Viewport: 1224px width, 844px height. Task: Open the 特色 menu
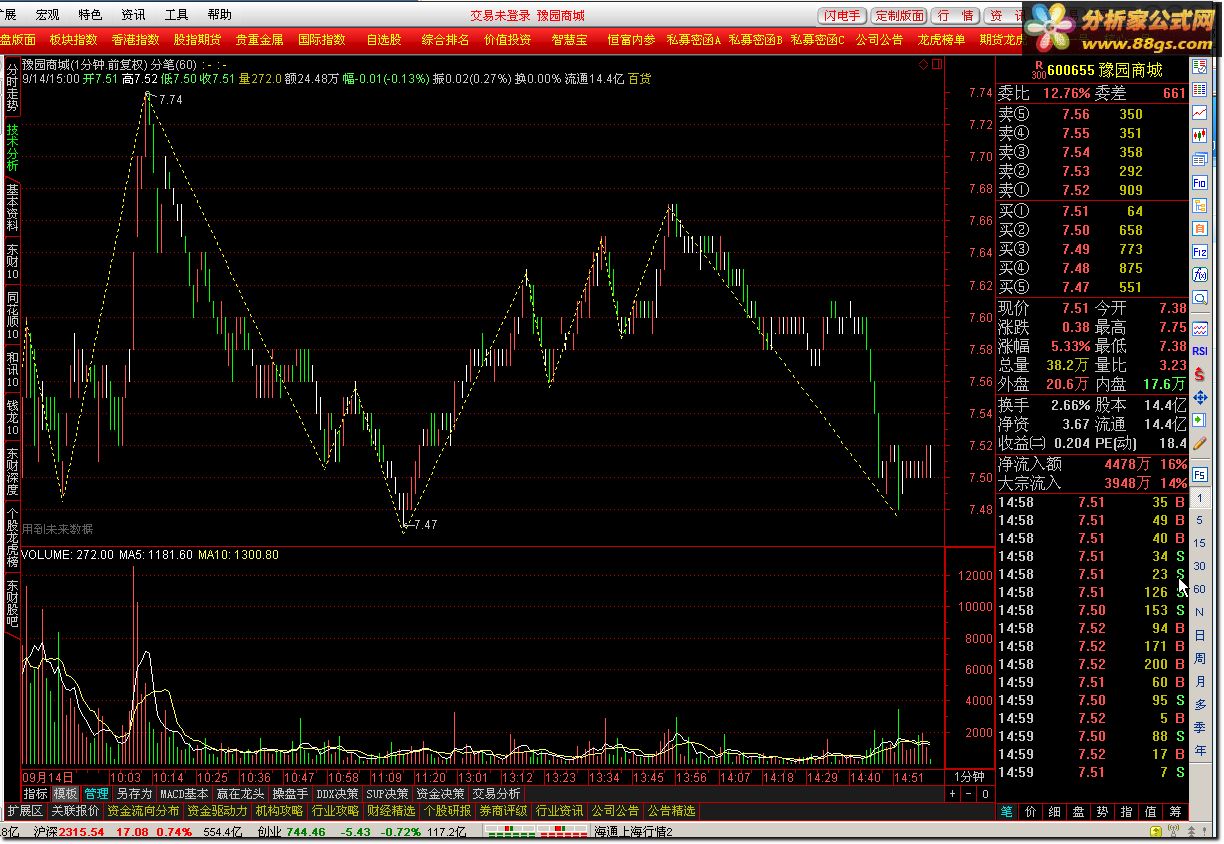pos(90,15)
